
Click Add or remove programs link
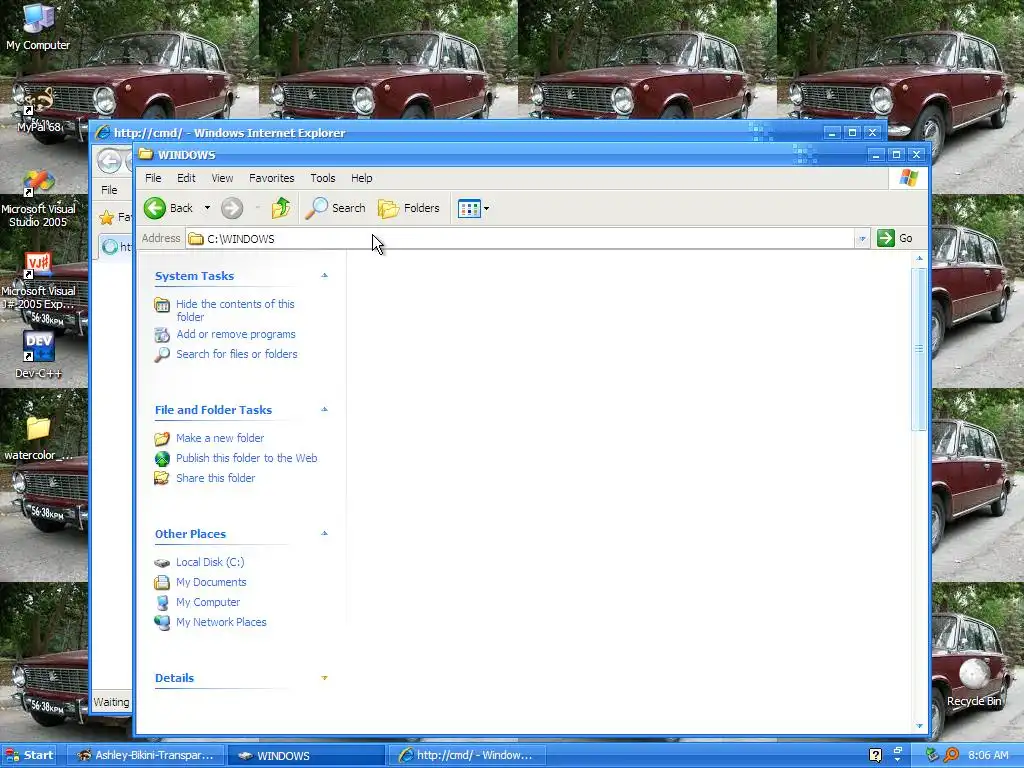pos(236,334)
